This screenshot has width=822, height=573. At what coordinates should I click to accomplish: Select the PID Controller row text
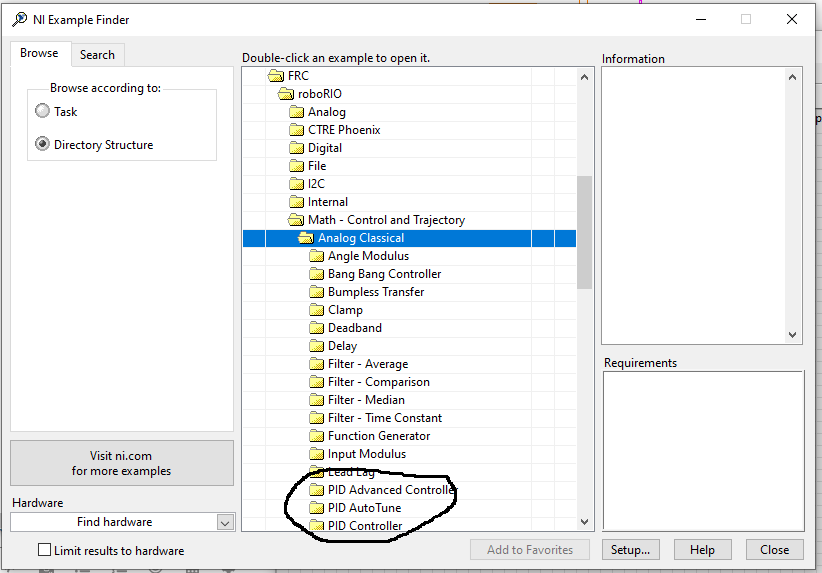(x=365, y=525)
